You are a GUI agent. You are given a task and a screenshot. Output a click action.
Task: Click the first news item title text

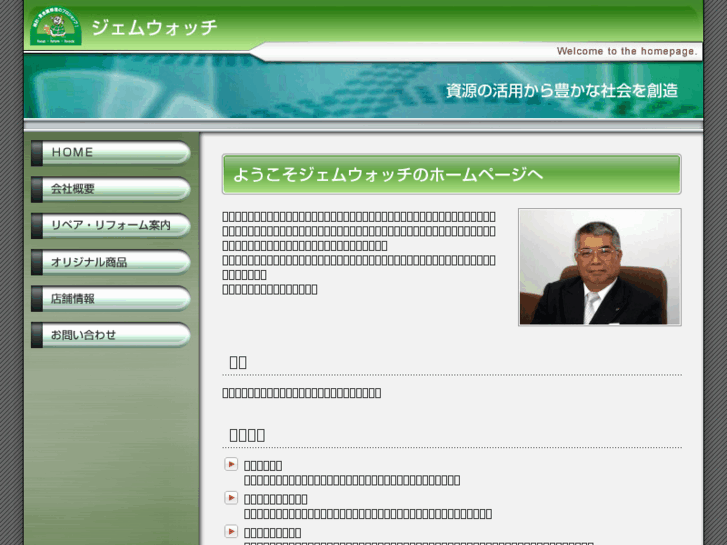(x=263, y=465)
